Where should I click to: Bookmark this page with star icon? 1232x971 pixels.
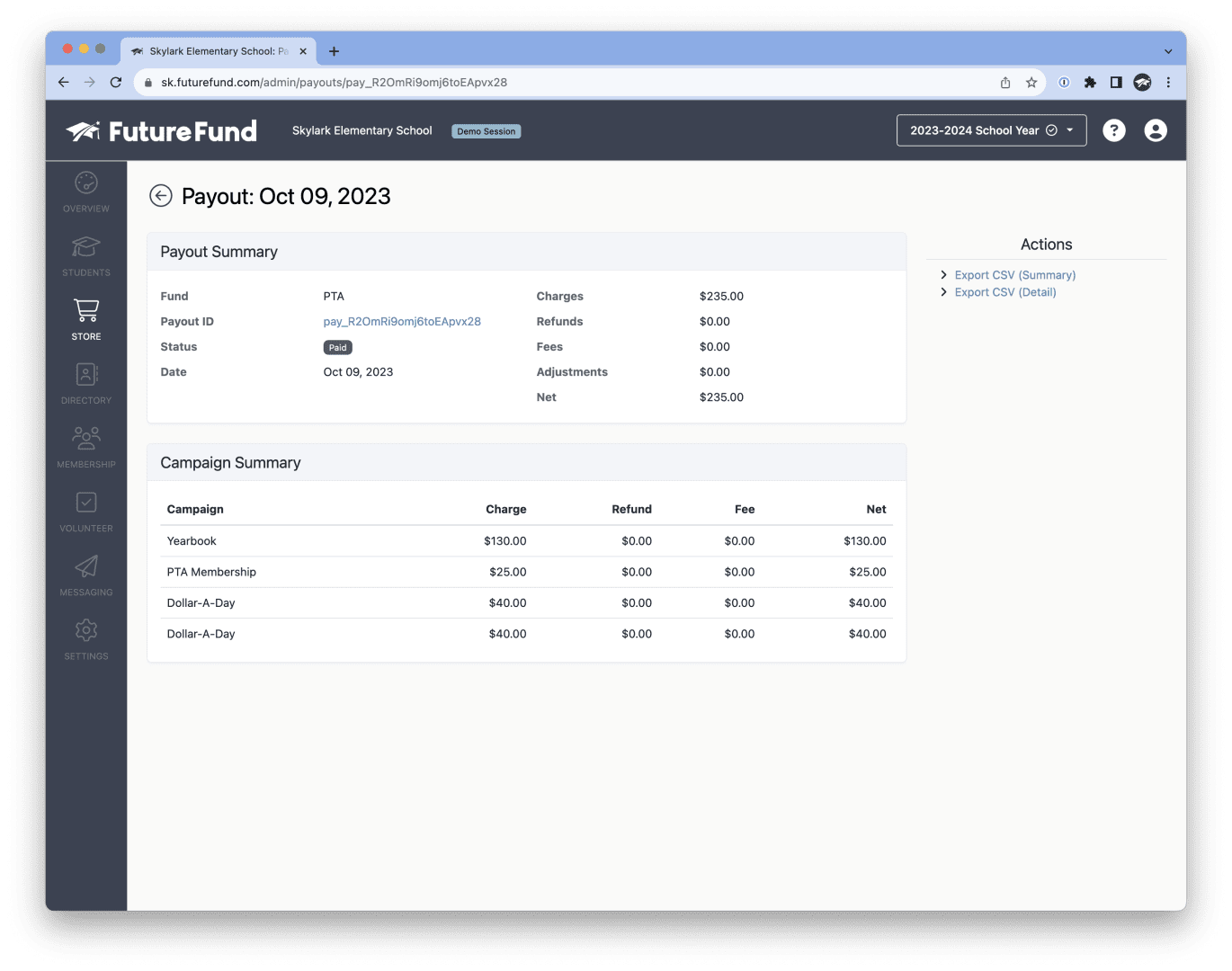[1031, 83]
